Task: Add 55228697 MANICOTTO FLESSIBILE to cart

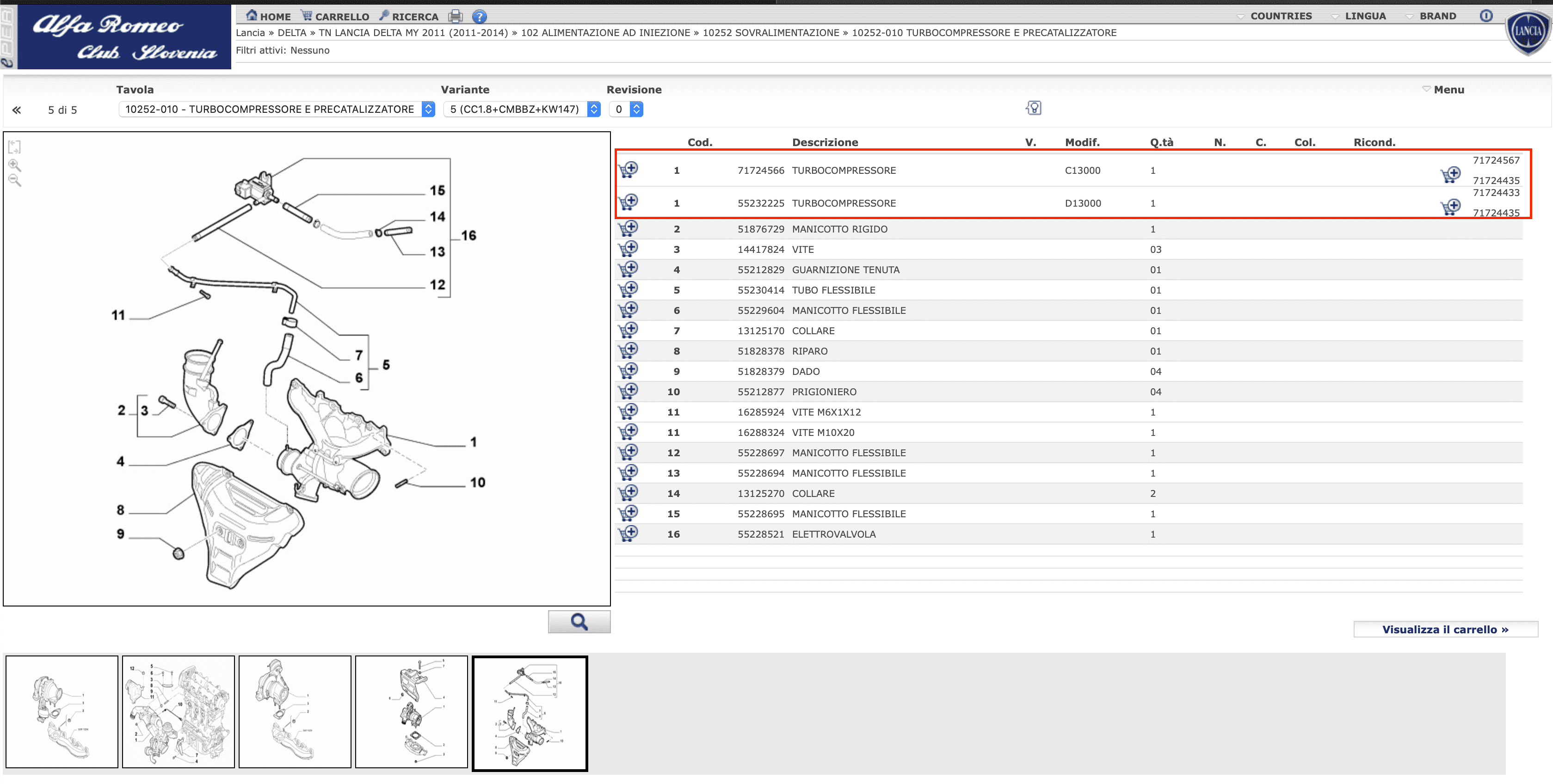Action: coord(628,453)
